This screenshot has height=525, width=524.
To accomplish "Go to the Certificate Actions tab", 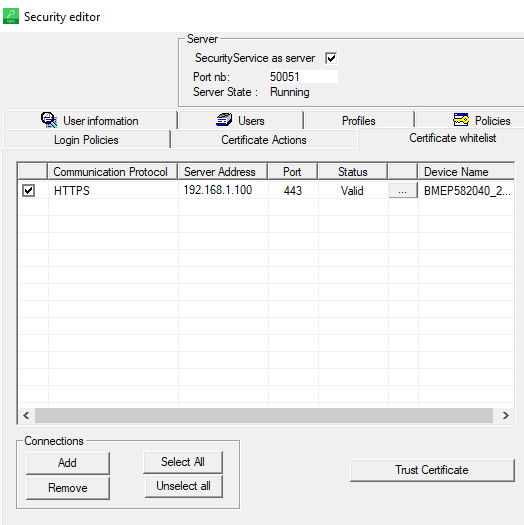I will (264, 140).
